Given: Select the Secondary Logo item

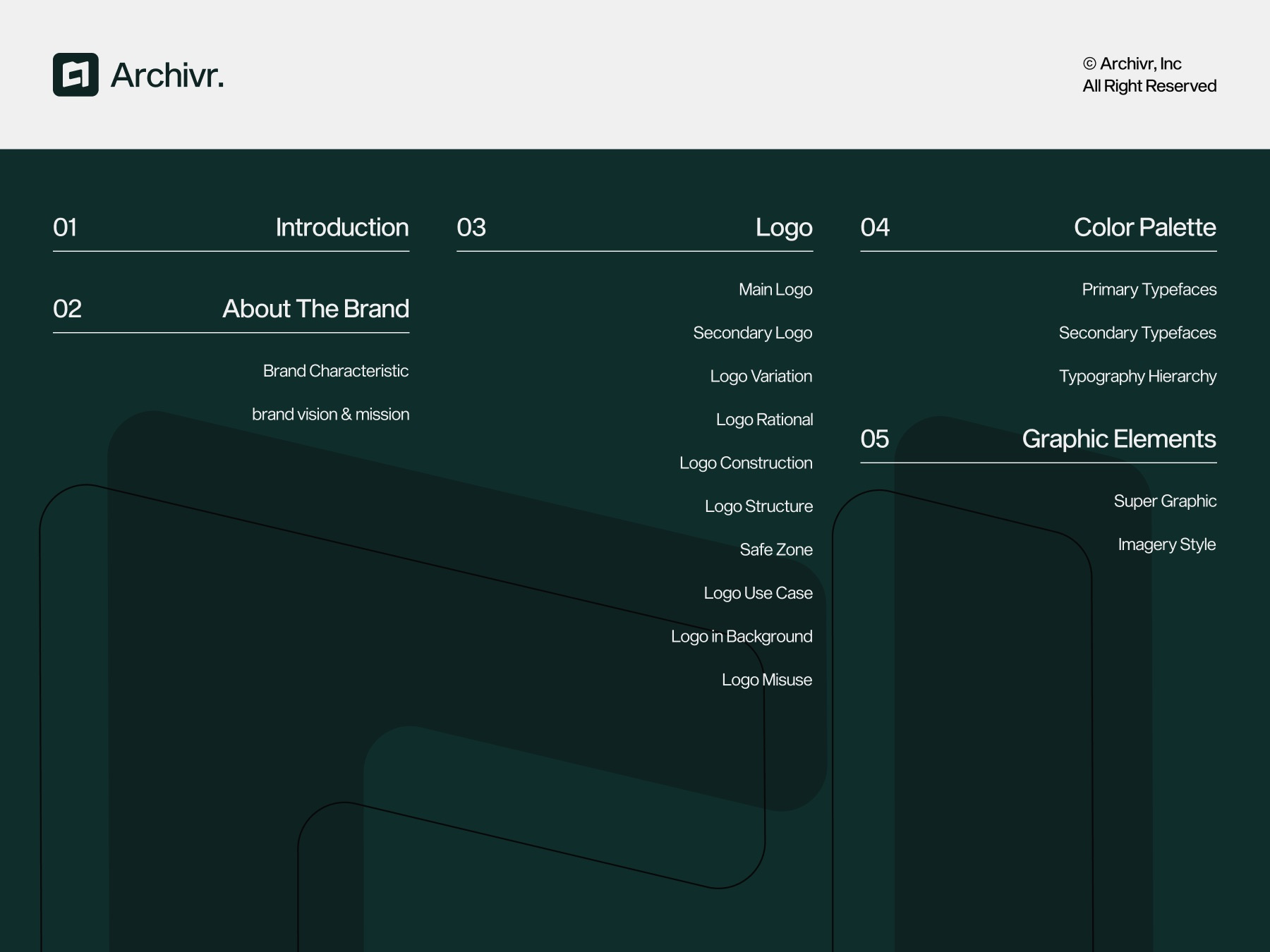Looking at the screenshot, I should coord(752,332).
